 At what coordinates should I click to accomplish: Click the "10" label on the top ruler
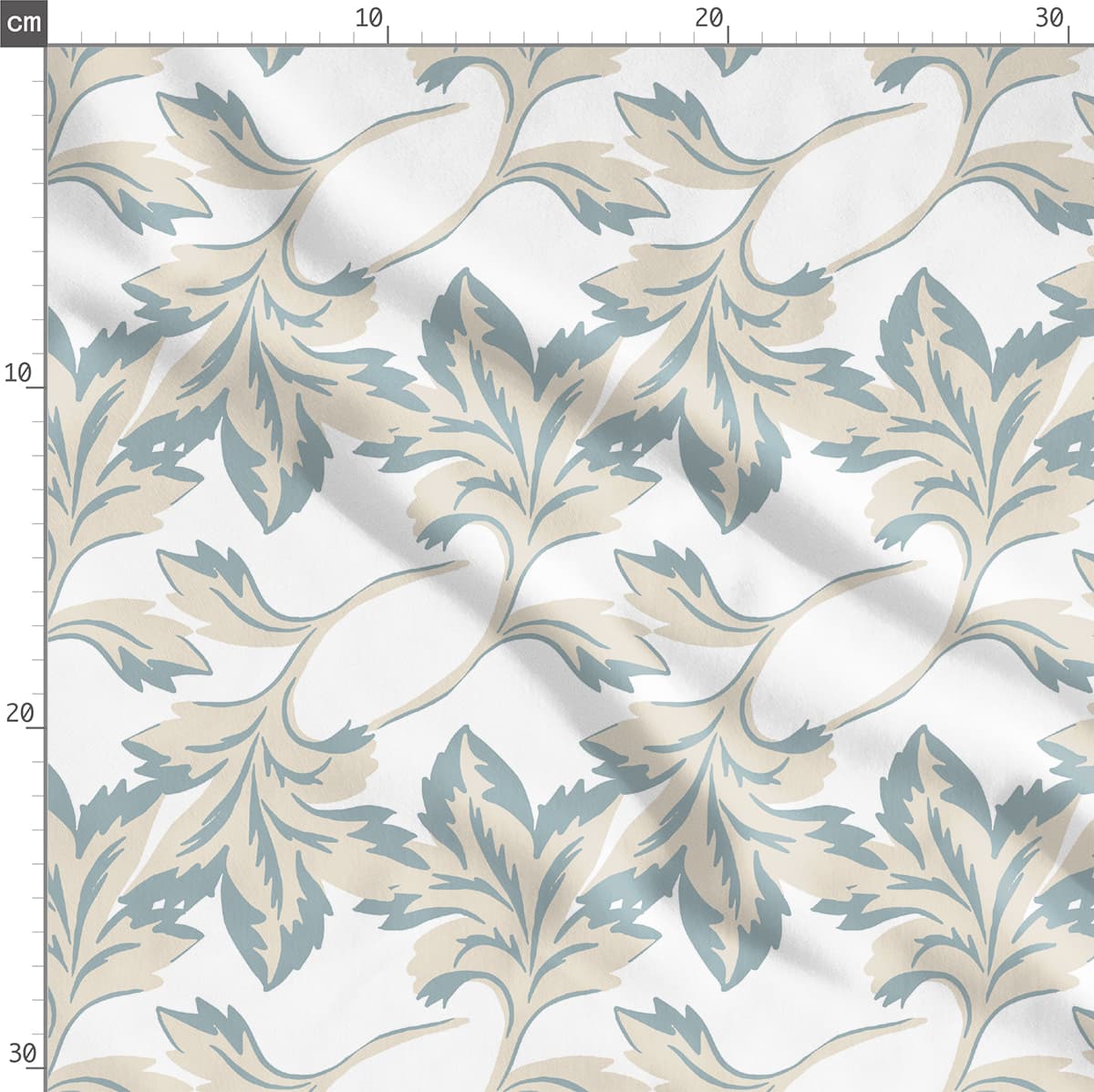coord(368,18)
